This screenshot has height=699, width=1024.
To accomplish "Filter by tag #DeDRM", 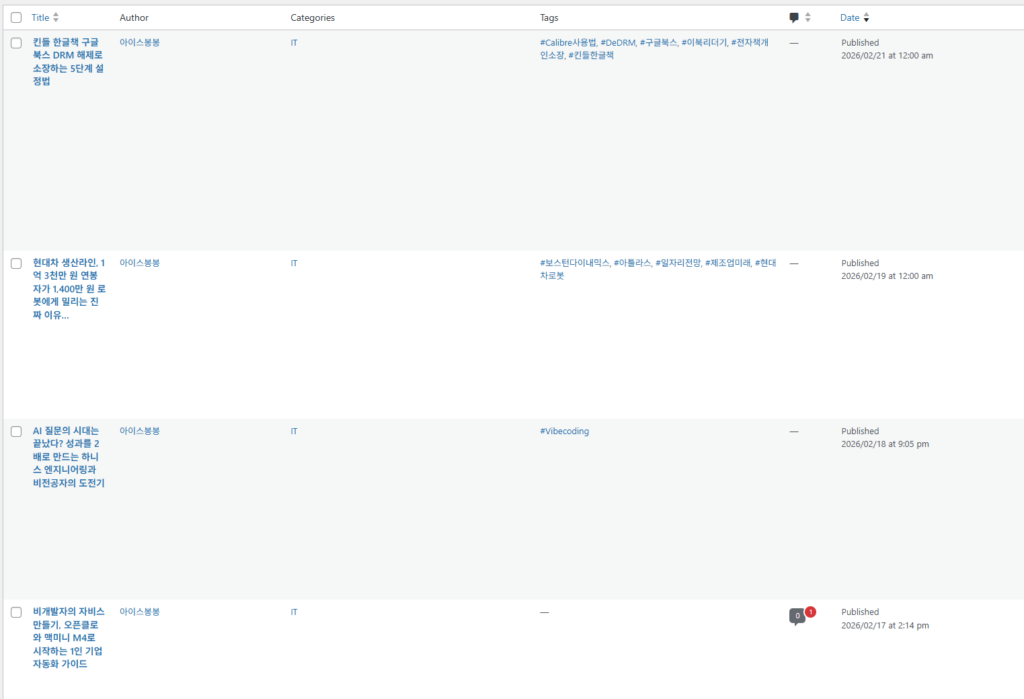I will pos(618,42).
